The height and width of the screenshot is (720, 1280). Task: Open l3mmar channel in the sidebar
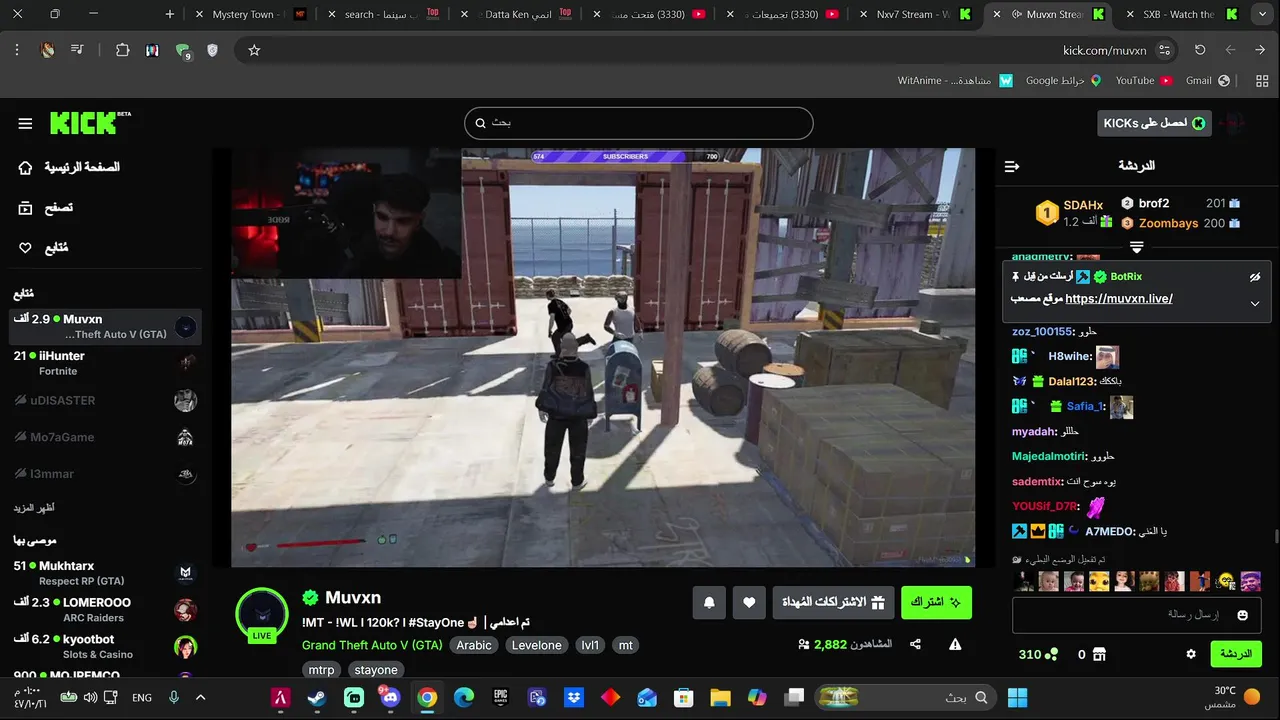[x=105, y=474]
